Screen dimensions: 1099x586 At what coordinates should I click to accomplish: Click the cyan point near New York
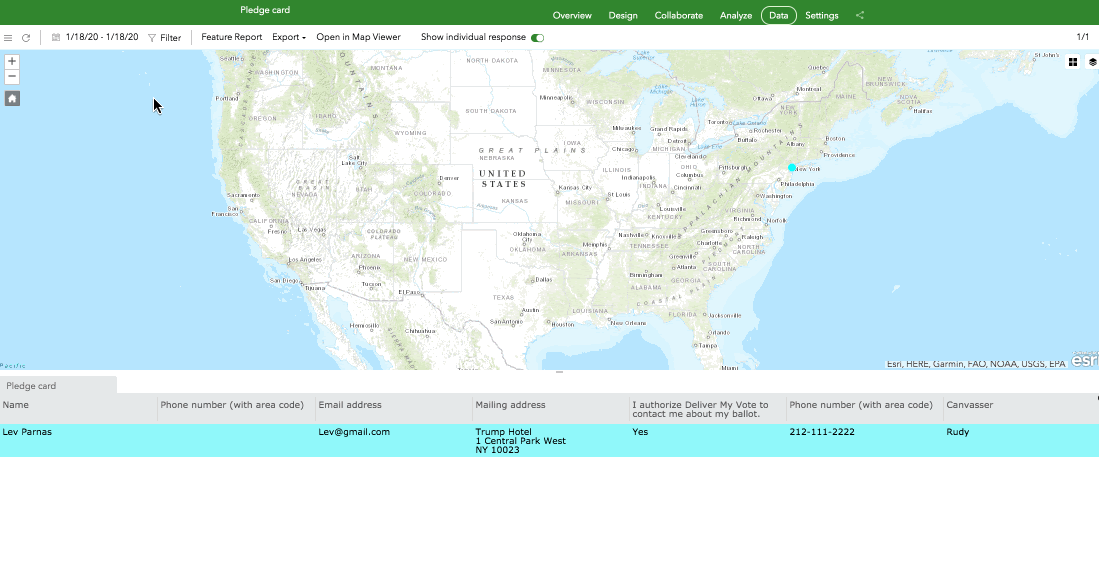pos(791,168)
